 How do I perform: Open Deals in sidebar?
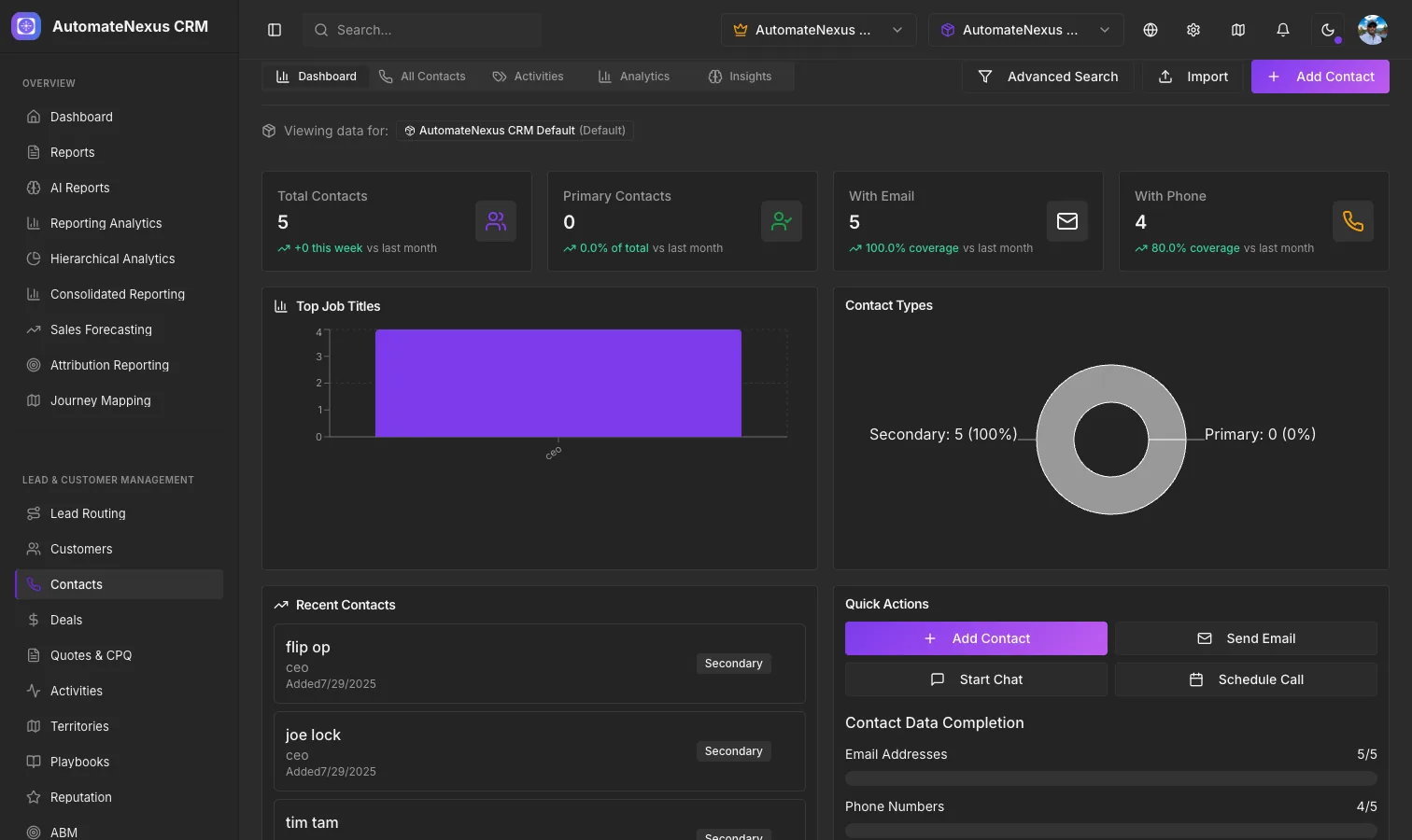[120, 620]
